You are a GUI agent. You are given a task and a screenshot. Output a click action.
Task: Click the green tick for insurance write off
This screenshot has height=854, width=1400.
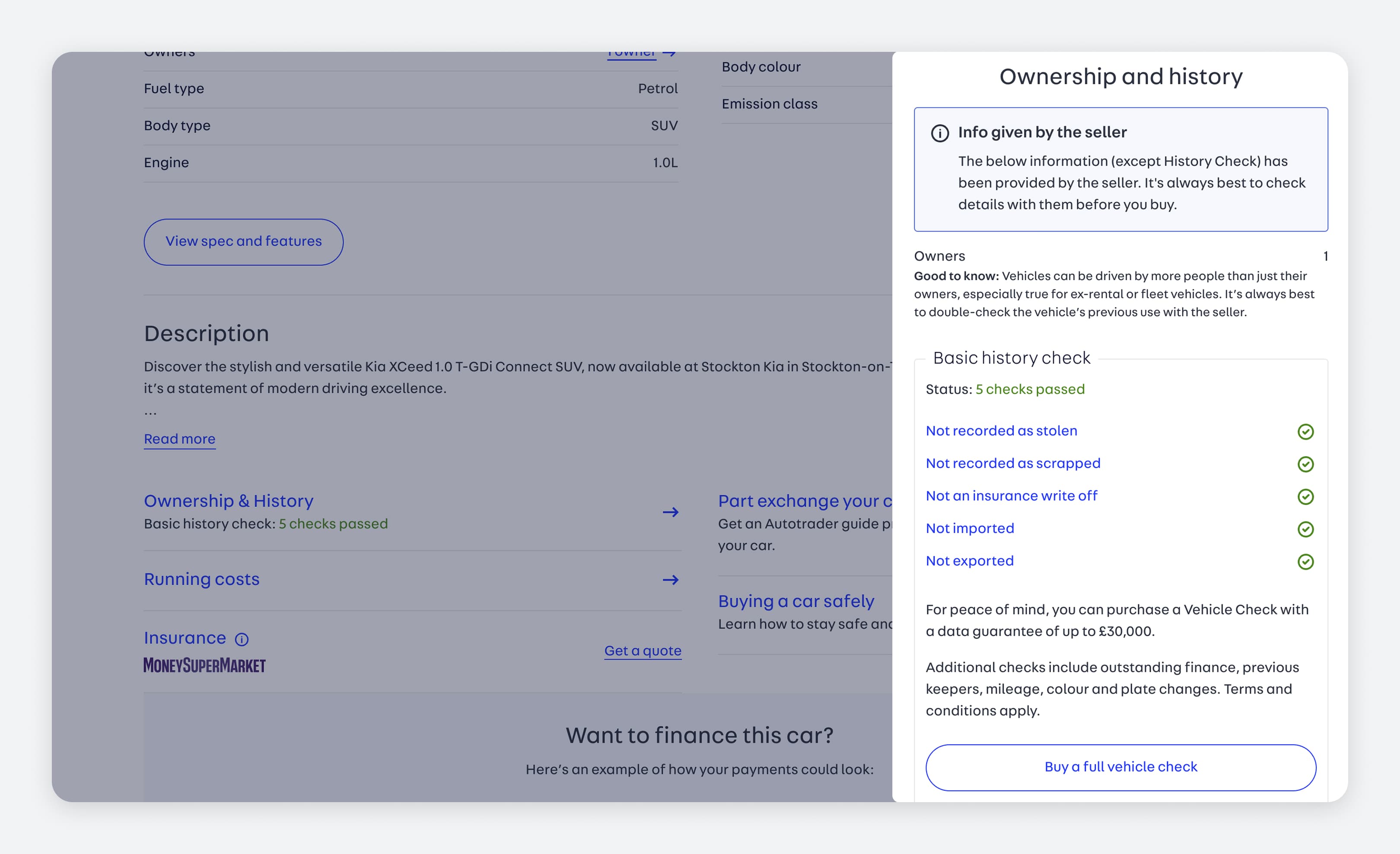1305,497
